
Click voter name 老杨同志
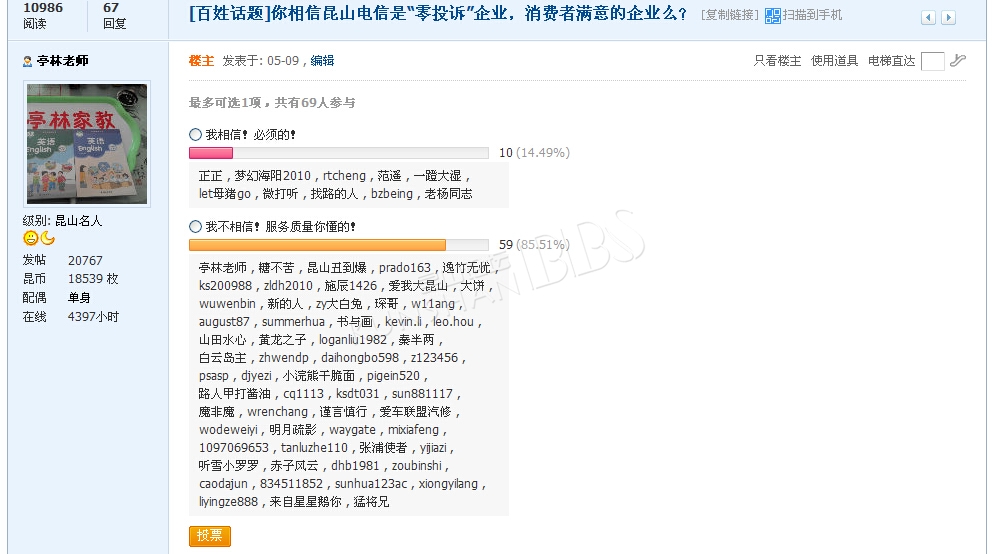click(448, 194)
